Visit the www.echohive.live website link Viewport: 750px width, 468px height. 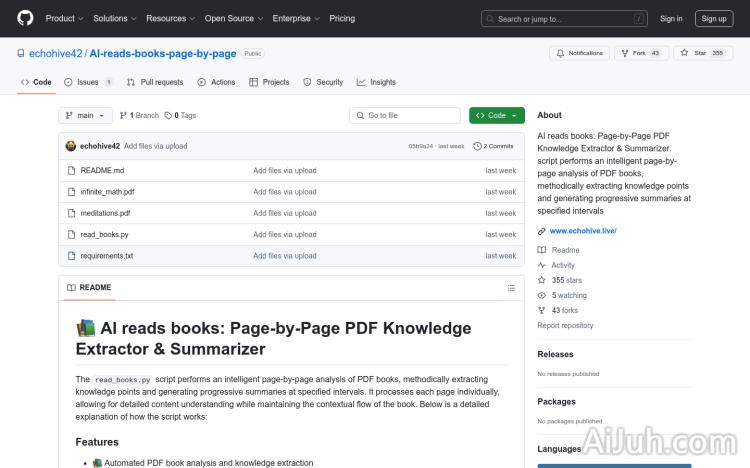[583, 231]
